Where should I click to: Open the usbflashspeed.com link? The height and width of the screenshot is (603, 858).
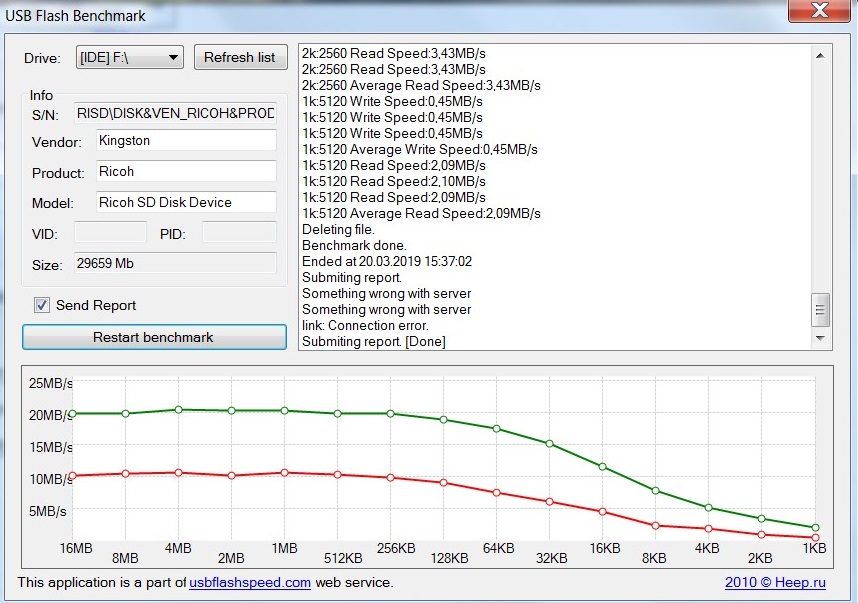pyautogui.click(x=250, y=582)
